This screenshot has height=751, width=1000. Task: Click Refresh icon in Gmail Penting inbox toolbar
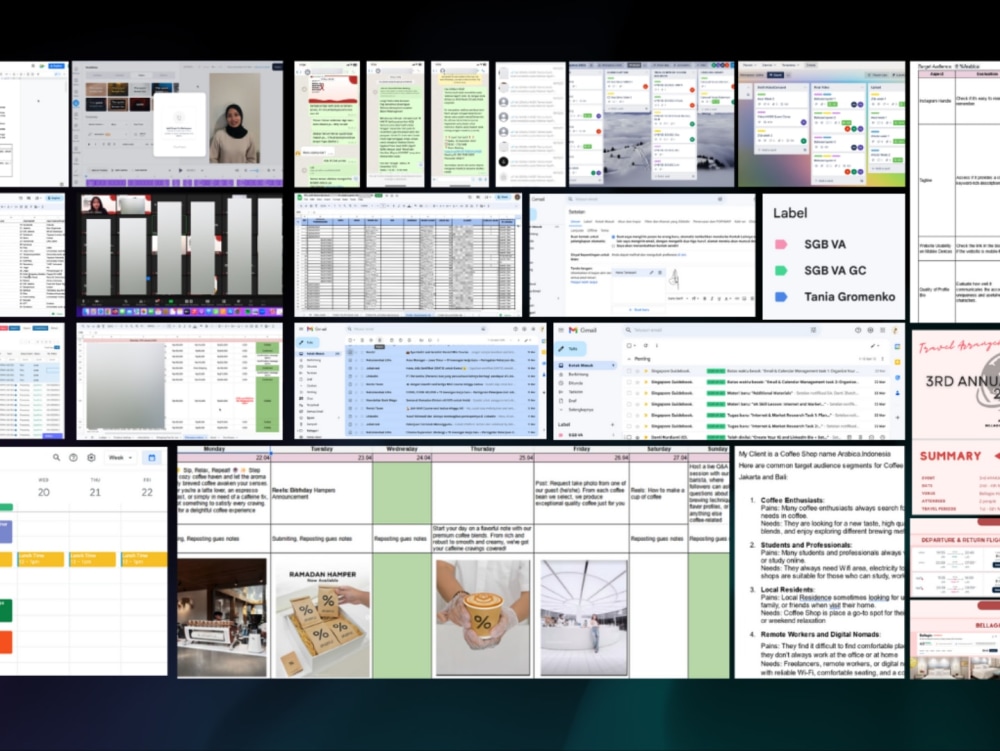[645, 346]
